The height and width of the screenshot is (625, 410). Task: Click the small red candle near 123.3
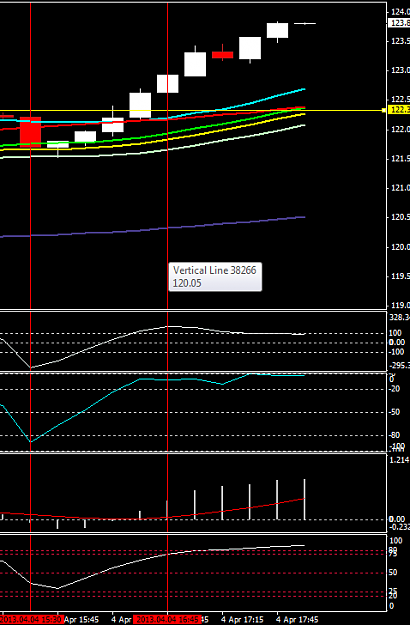222,55
